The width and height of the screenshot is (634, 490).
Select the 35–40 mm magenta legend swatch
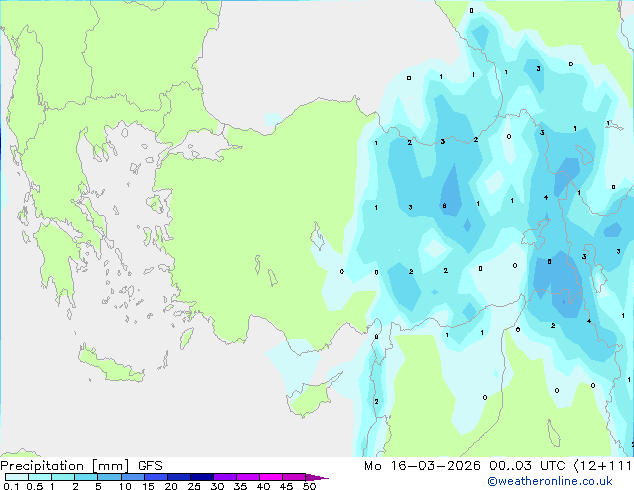pyautogui.click(x=248, y=477)
